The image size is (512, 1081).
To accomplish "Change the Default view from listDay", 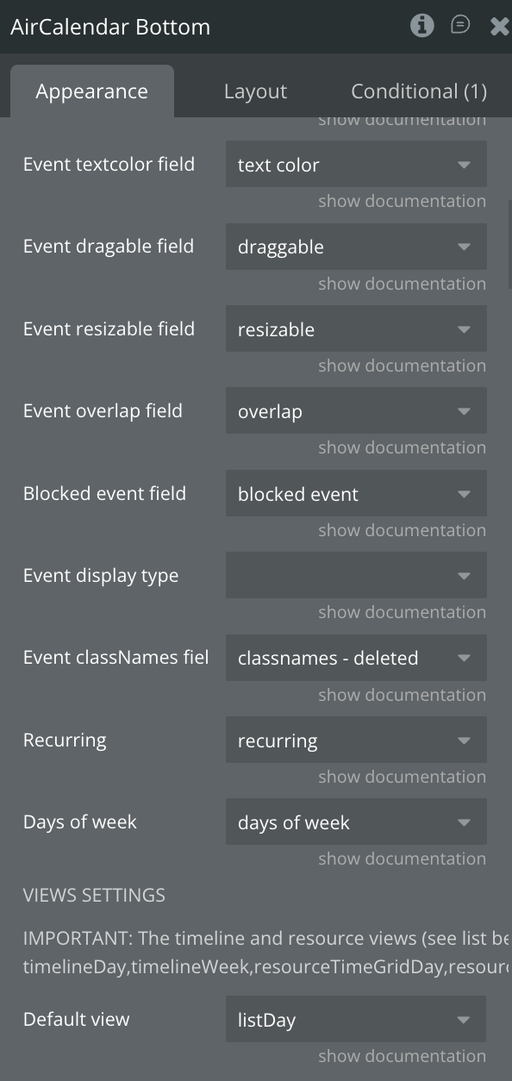I will (x=356, y=1020).
